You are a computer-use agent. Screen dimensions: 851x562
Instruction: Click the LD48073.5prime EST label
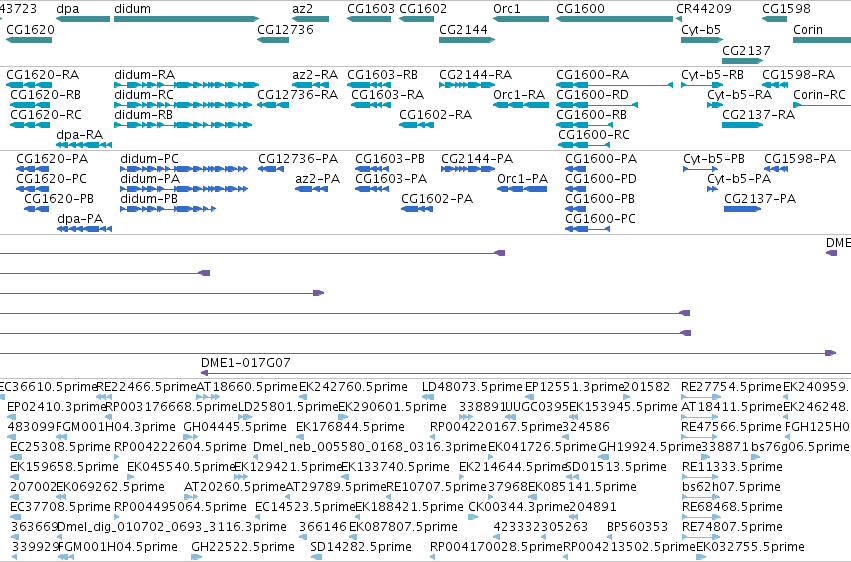pos(472,387)
